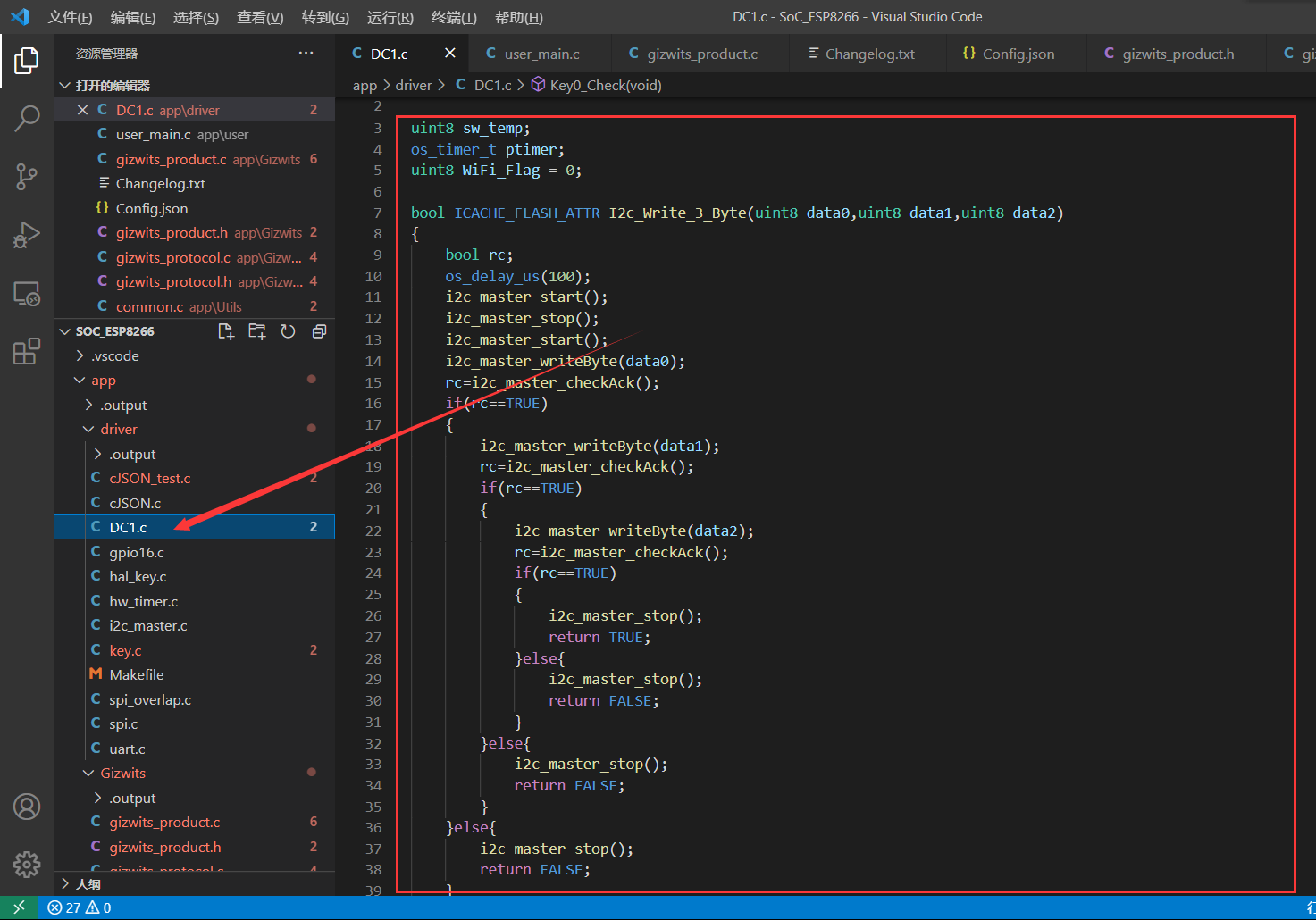Refresh the explorer tree
1316x920 pixels.
(x=288, y=331)
